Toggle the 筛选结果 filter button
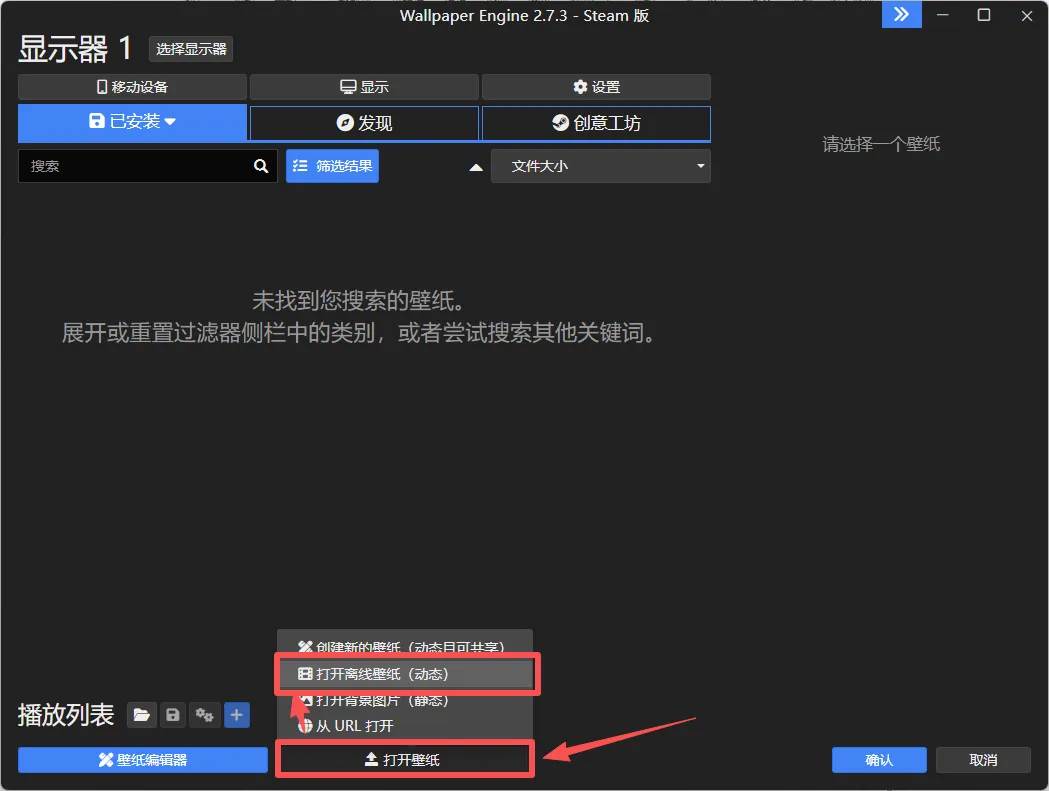Image resolution: width=1049 pixels, height=791 pixels. pyautogui.click(x=332, y=166)
